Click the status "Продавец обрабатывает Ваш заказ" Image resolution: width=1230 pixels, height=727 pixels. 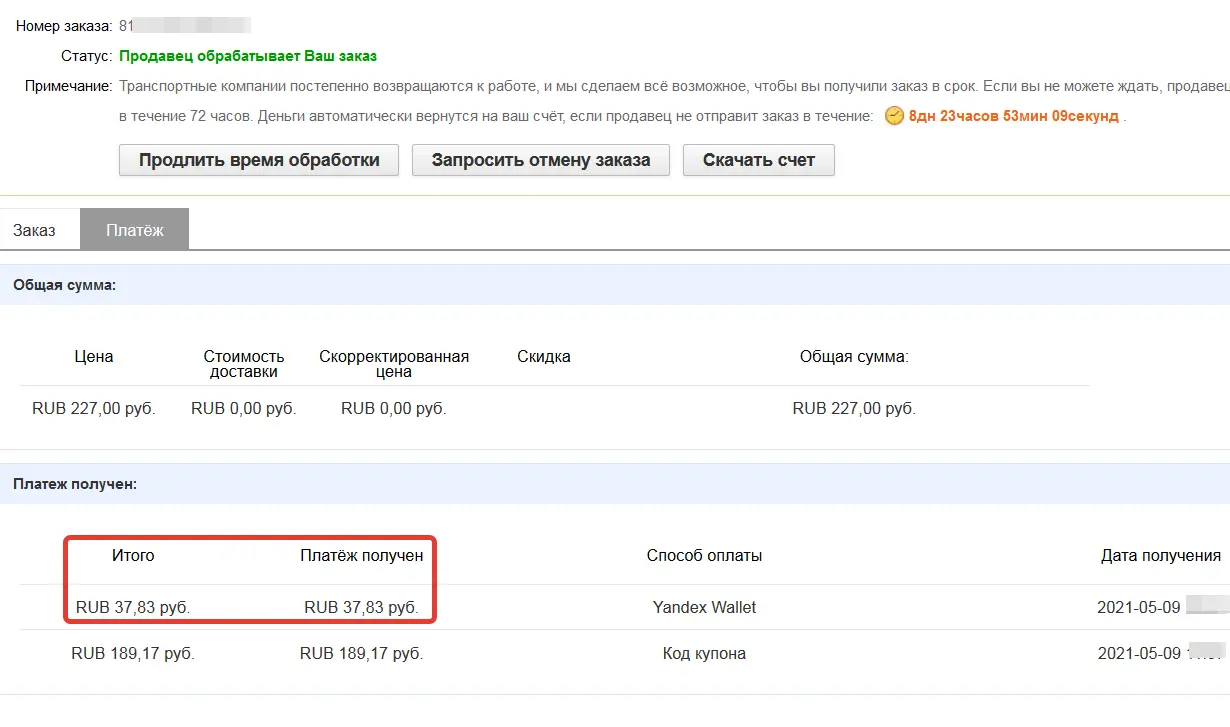(248, 56)
